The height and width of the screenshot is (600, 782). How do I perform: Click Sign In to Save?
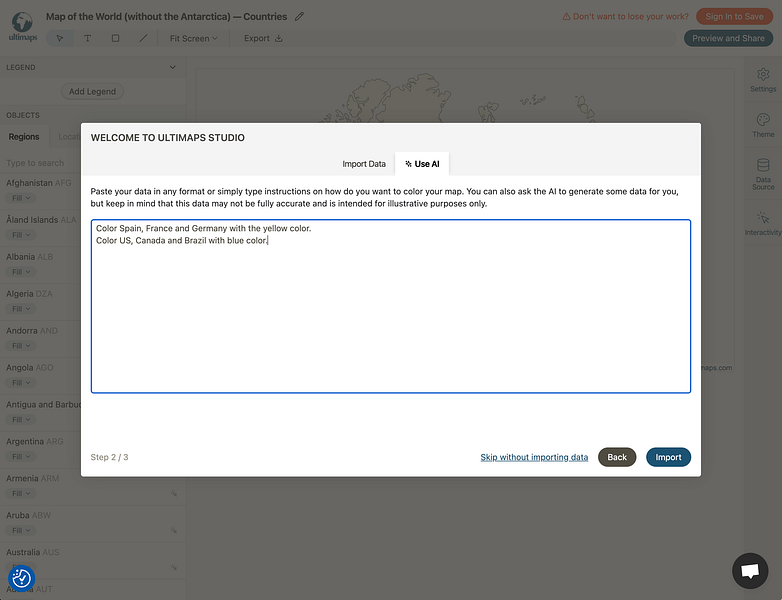click(x=734, y=16)
